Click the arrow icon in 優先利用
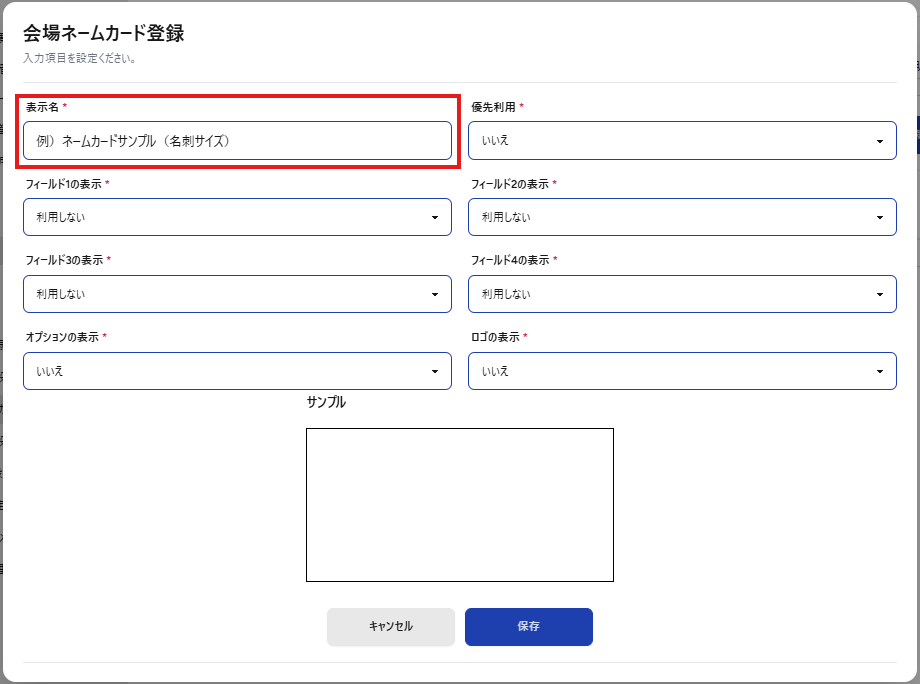The height and width of the screenshot is (684, 920). click(879, 141)
